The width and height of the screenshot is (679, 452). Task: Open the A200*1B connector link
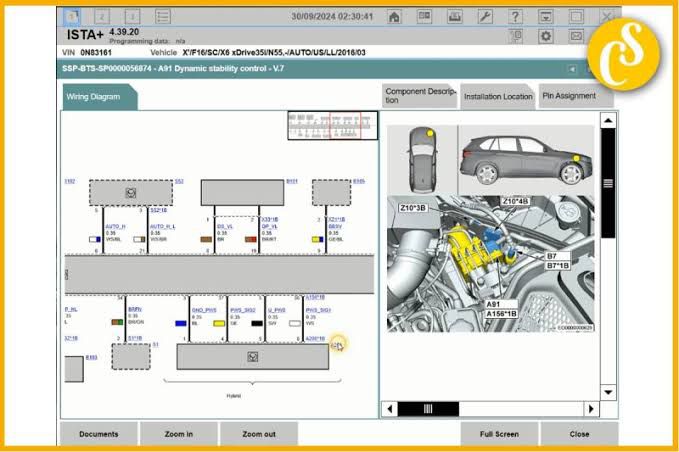click(x=315, y=339)
